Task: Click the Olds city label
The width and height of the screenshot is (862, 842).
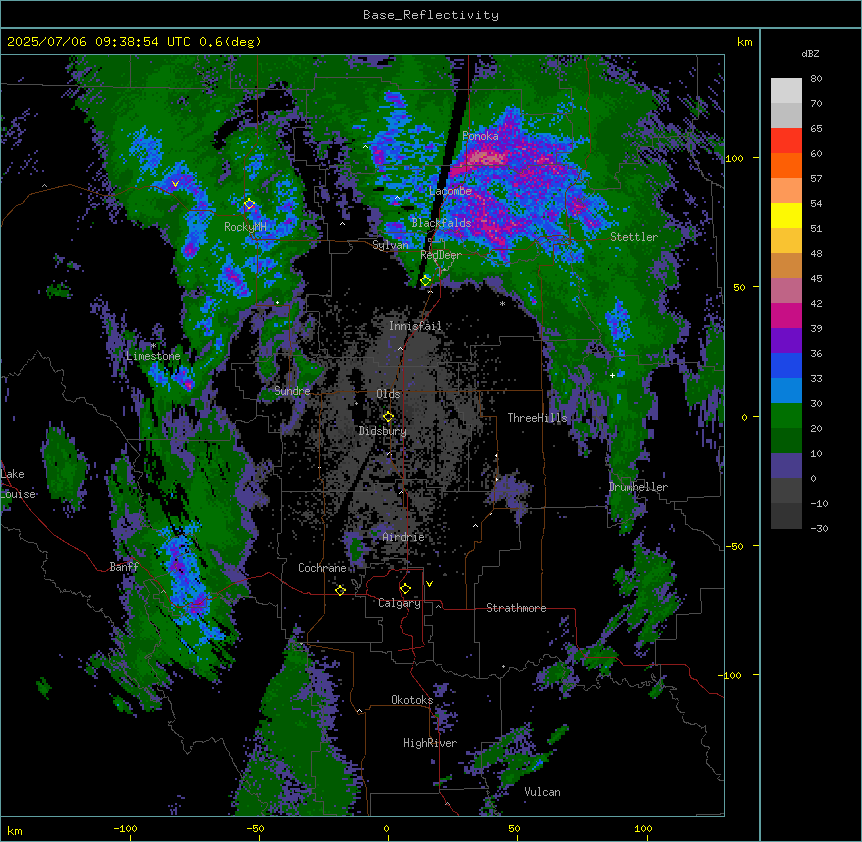Action: (x=388, y=394)
